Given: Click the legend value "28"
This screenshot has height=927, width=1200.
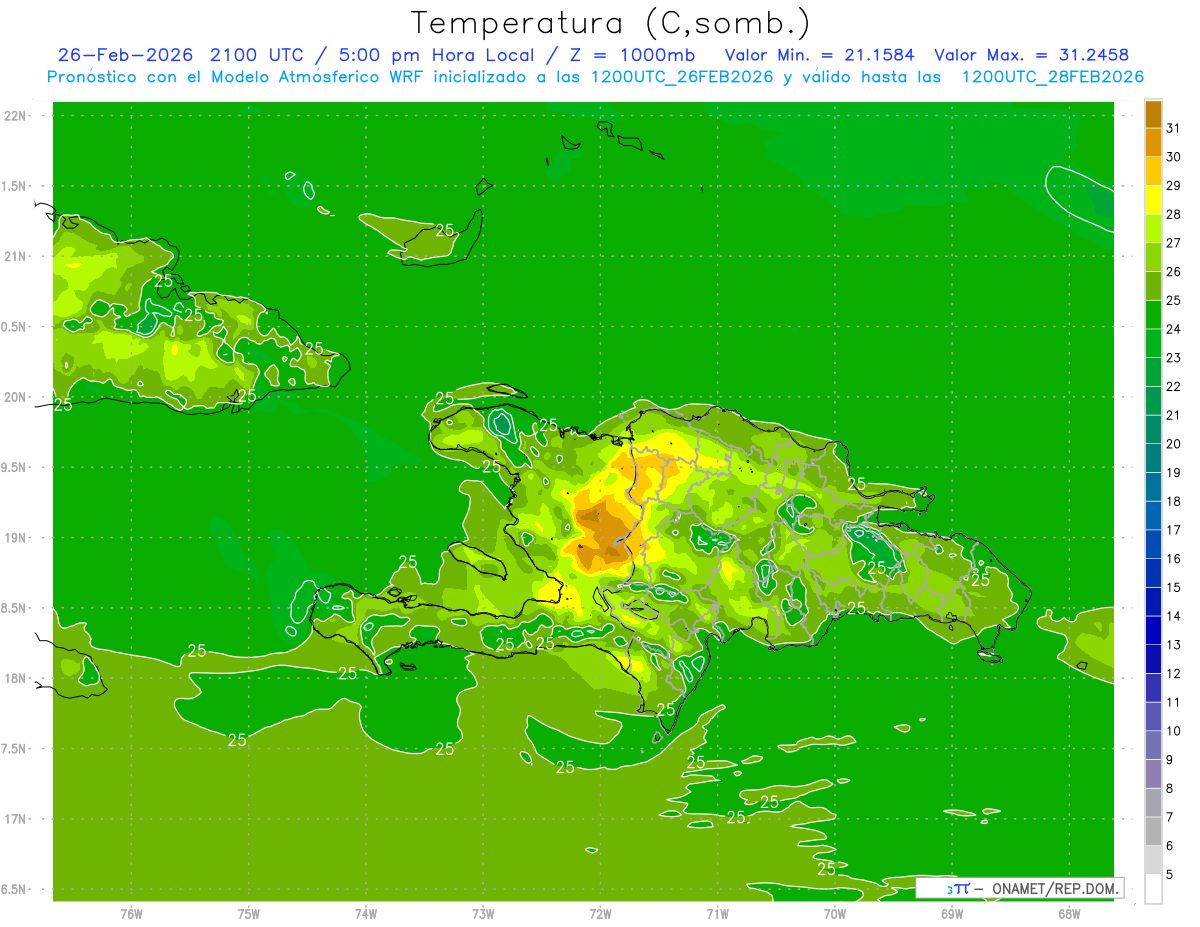Looking at the screenshot, I should click(x=1173, y=214).
